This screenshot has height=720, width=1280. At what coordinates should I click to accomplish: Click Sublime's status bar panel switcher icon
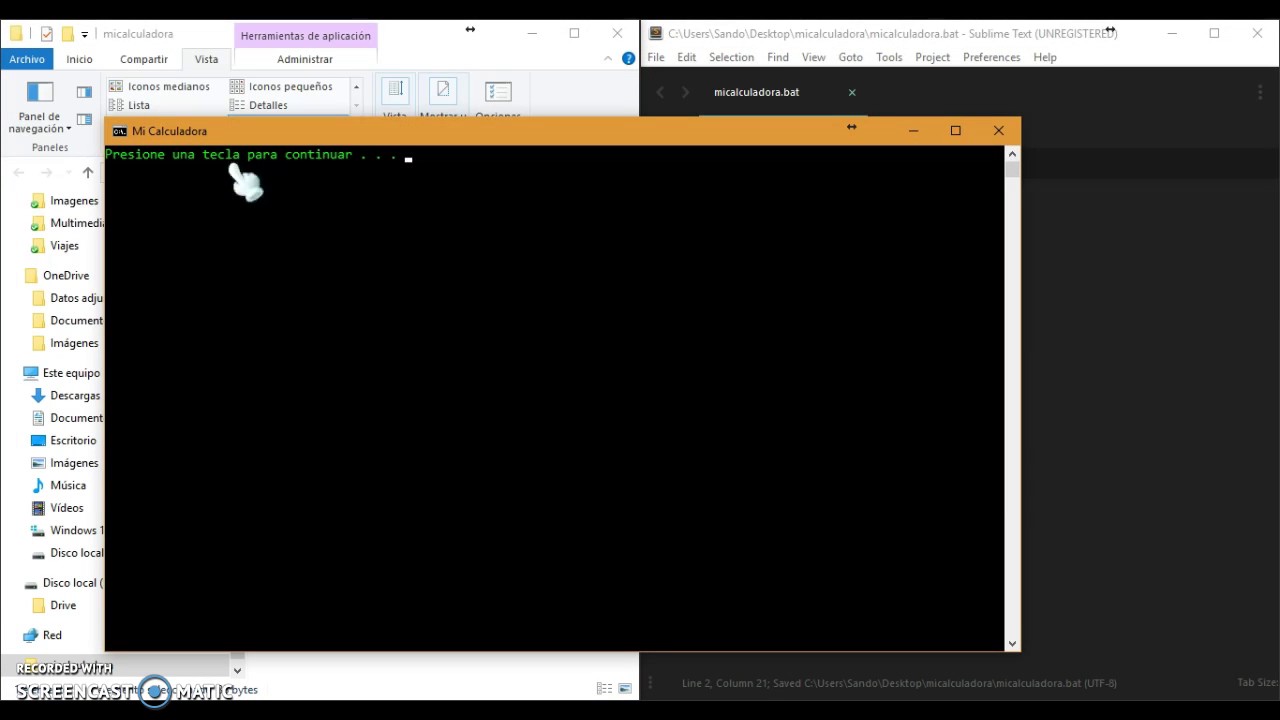pos(650,683)
